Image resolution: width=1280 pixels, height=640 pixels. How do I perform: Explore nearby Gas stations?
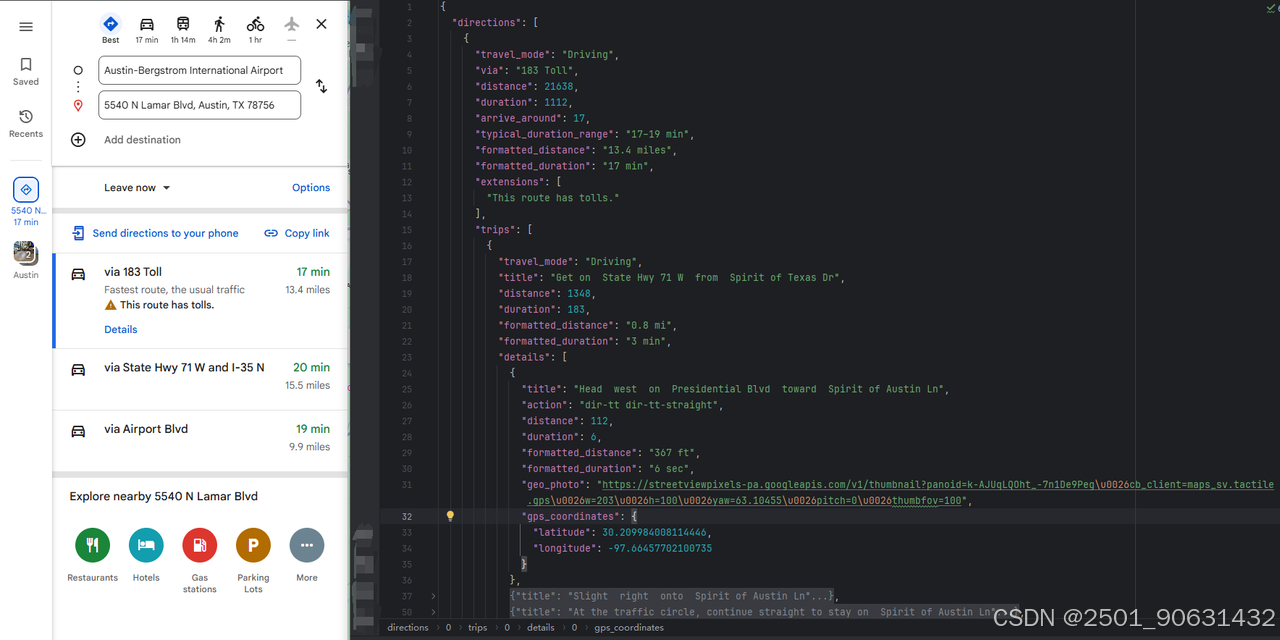click(200, 561)
